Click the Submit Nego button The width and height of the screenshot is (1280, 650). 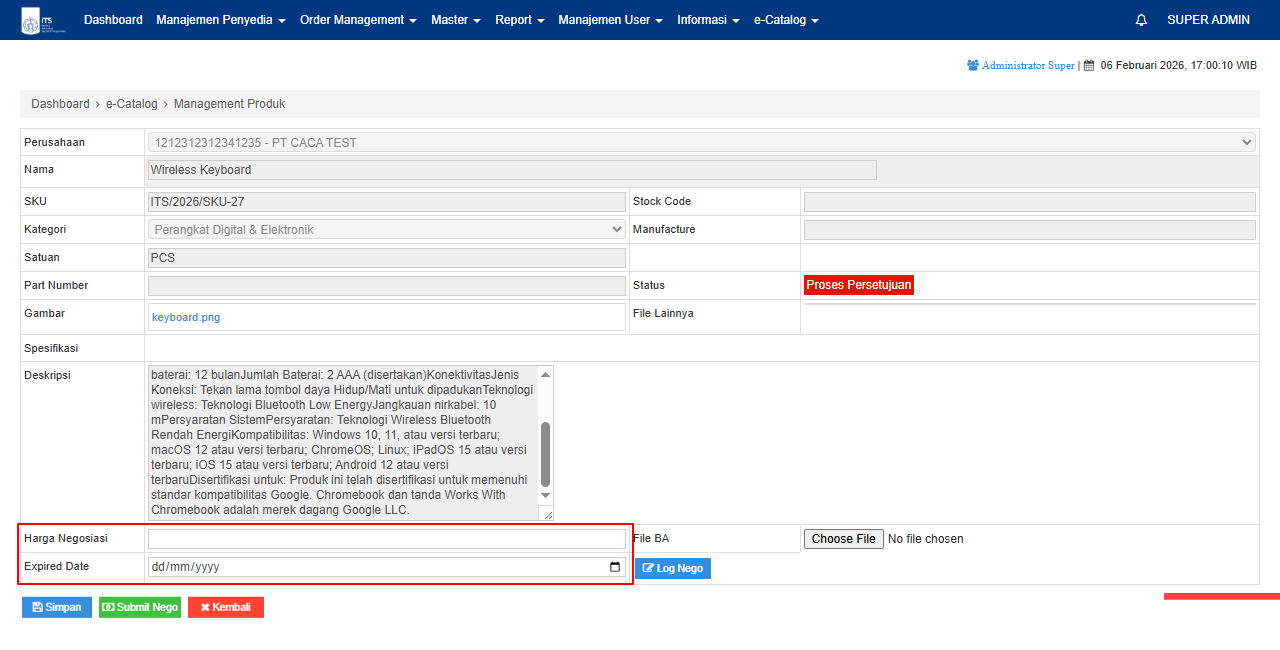[140, 607]
